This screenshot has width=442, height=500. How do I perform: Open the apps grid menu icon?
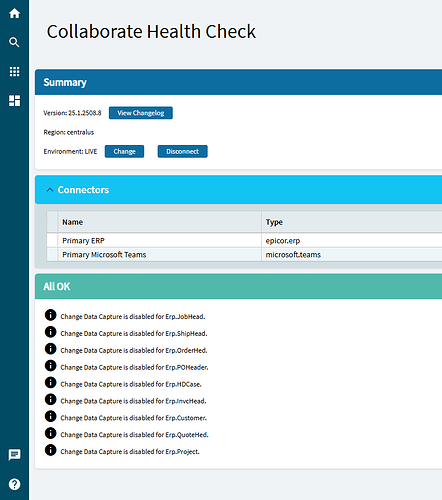coord(14,71)
